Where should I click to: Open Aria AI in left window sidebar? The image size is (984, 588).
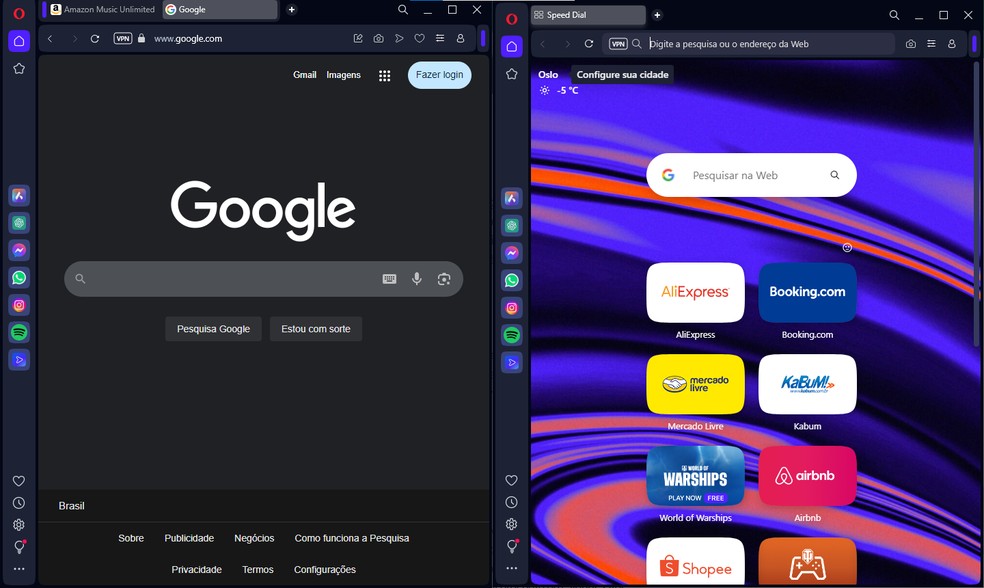click(19, 196)
